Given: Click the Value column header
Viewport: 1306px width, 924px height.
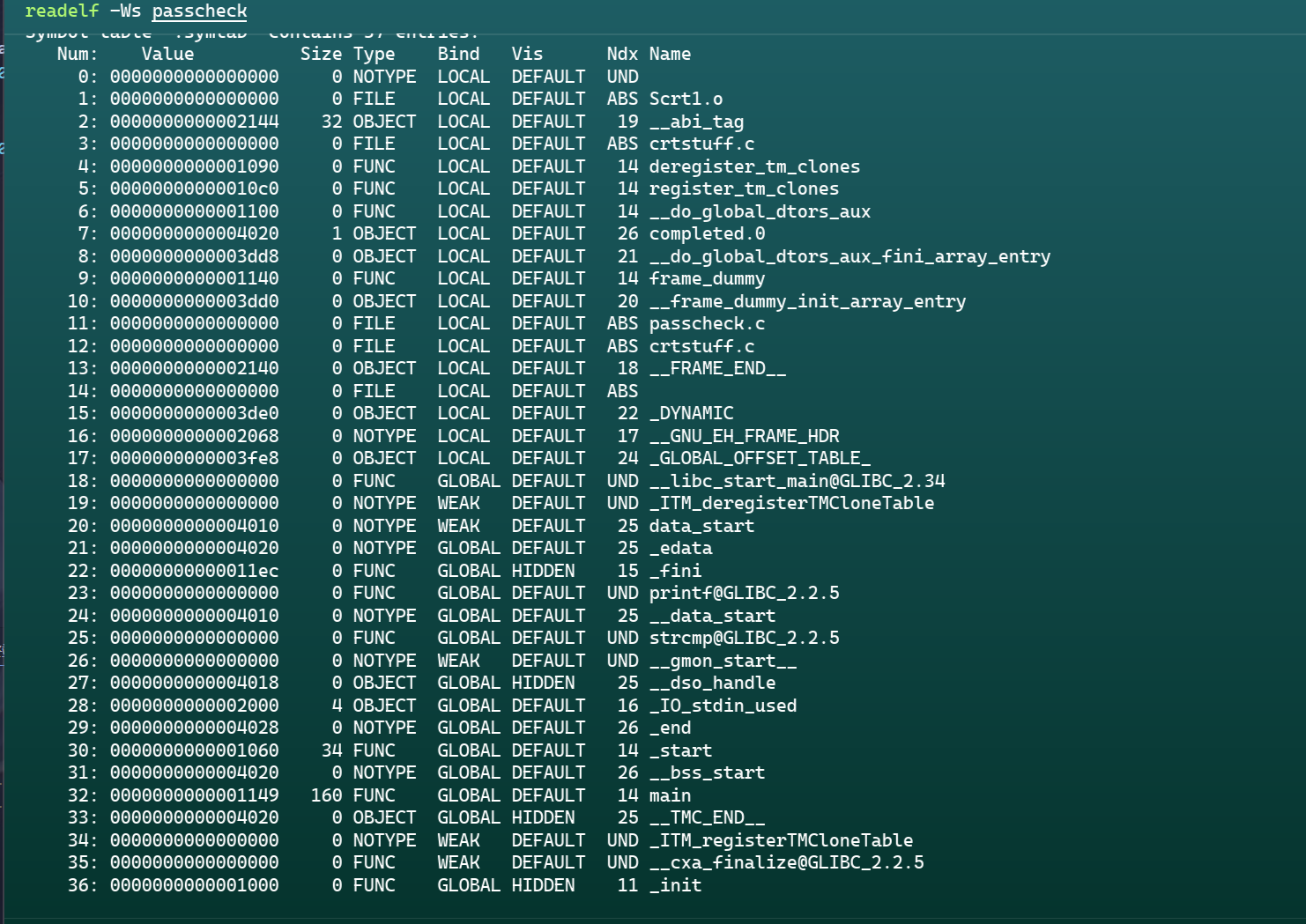Looking at the screenshot, I should [x=167, y=55].
